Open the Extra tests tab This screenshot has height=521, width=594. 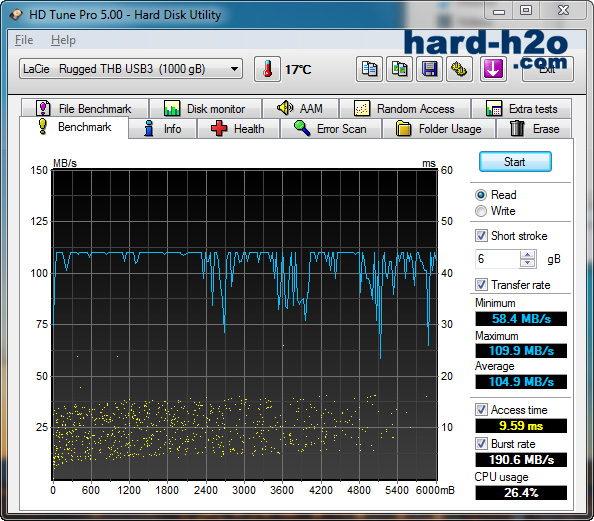pos(522,108)
